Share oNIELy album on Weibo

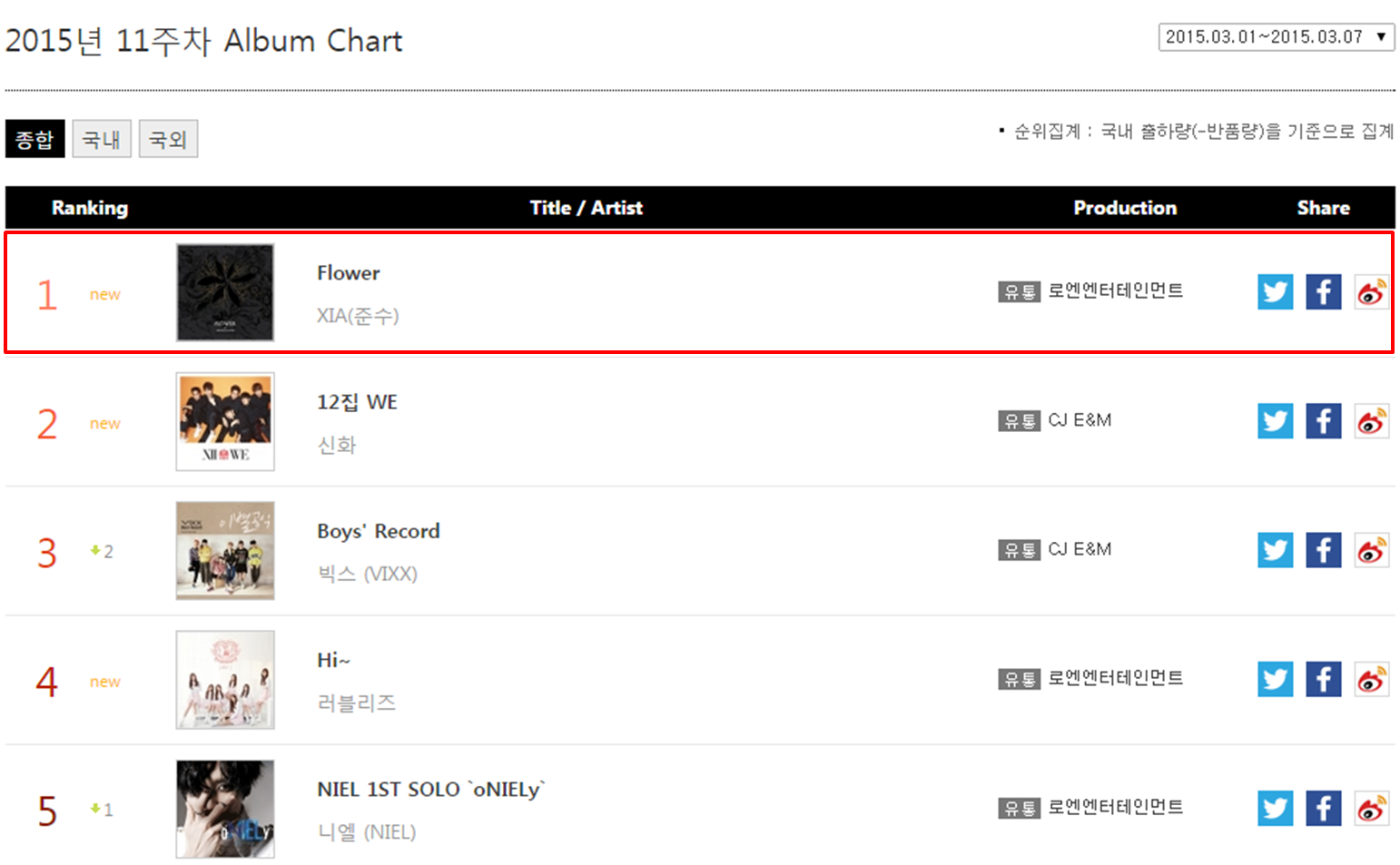[x=1371, y=808]
